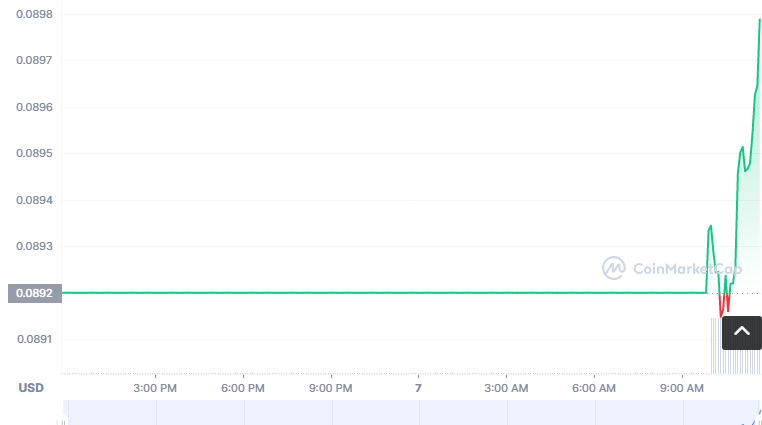This screenshot has width=762, height=425.
Task: Click the 3:00 PM time label
Action: click(x=155, y=388)
